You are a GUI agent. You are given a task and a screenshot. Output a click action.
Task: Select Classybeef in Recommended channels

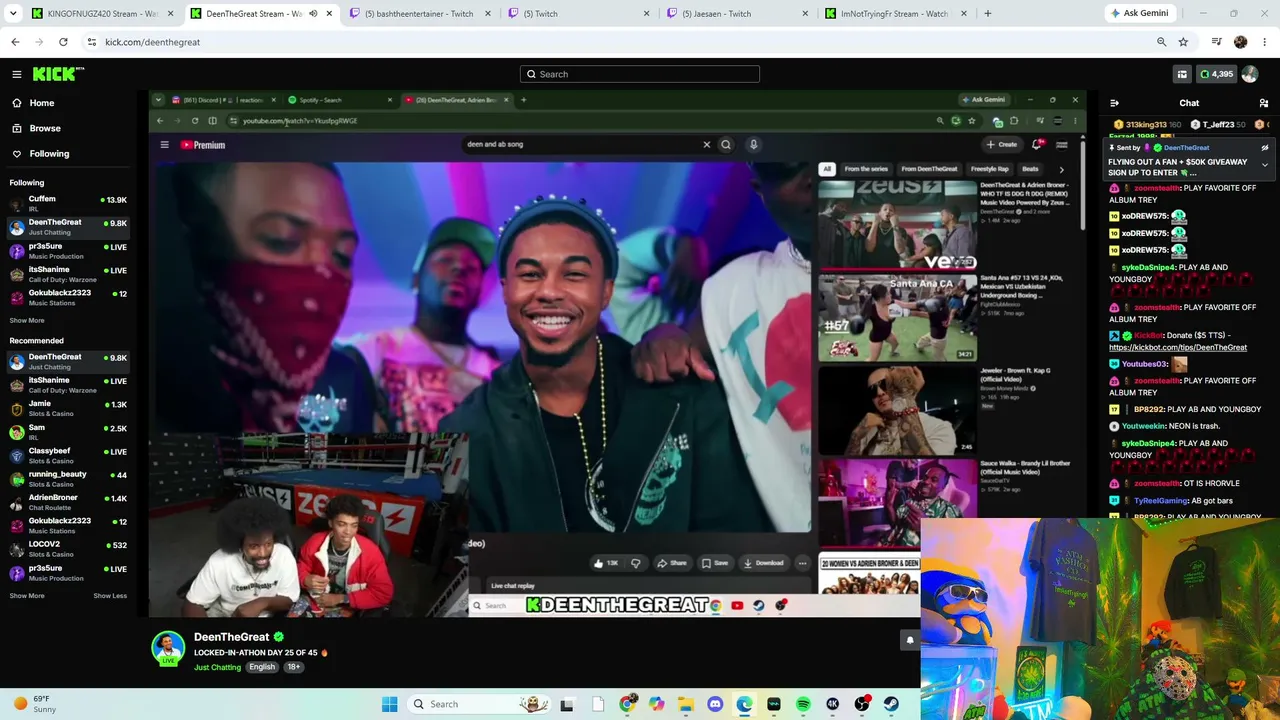(68, 455)
